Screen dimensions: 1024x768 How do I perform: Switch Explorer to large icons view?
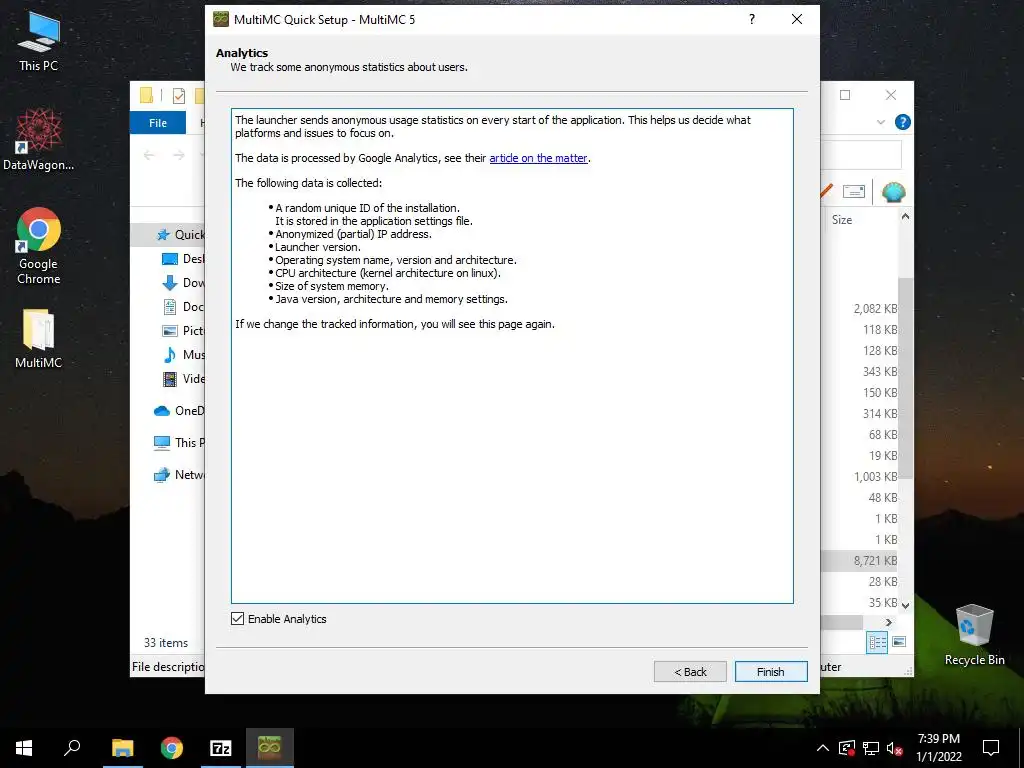click(x=899, y=642)
